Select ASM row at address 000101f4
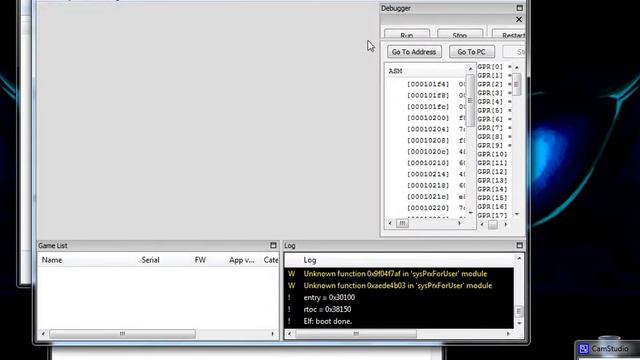This screenshot has width=640, height=360. pyautogui.click(x=426, y=84)
